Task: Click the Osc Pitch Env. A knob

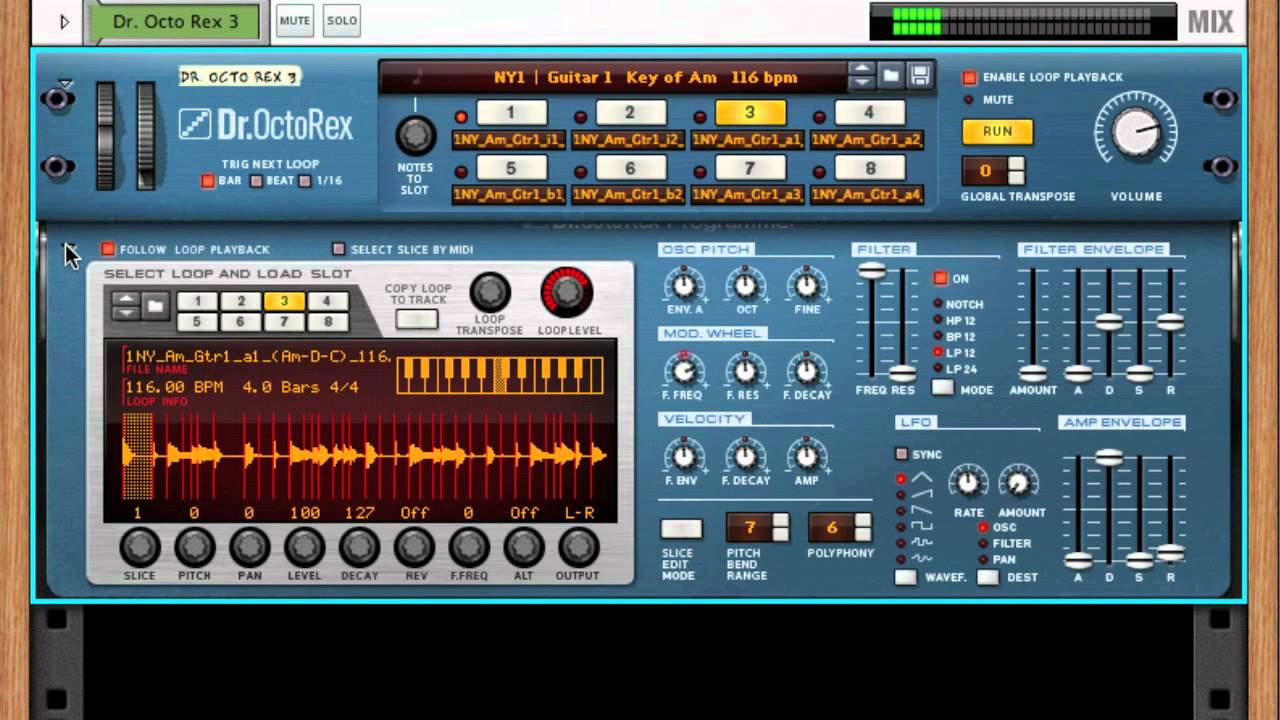Action: point(683,286)
